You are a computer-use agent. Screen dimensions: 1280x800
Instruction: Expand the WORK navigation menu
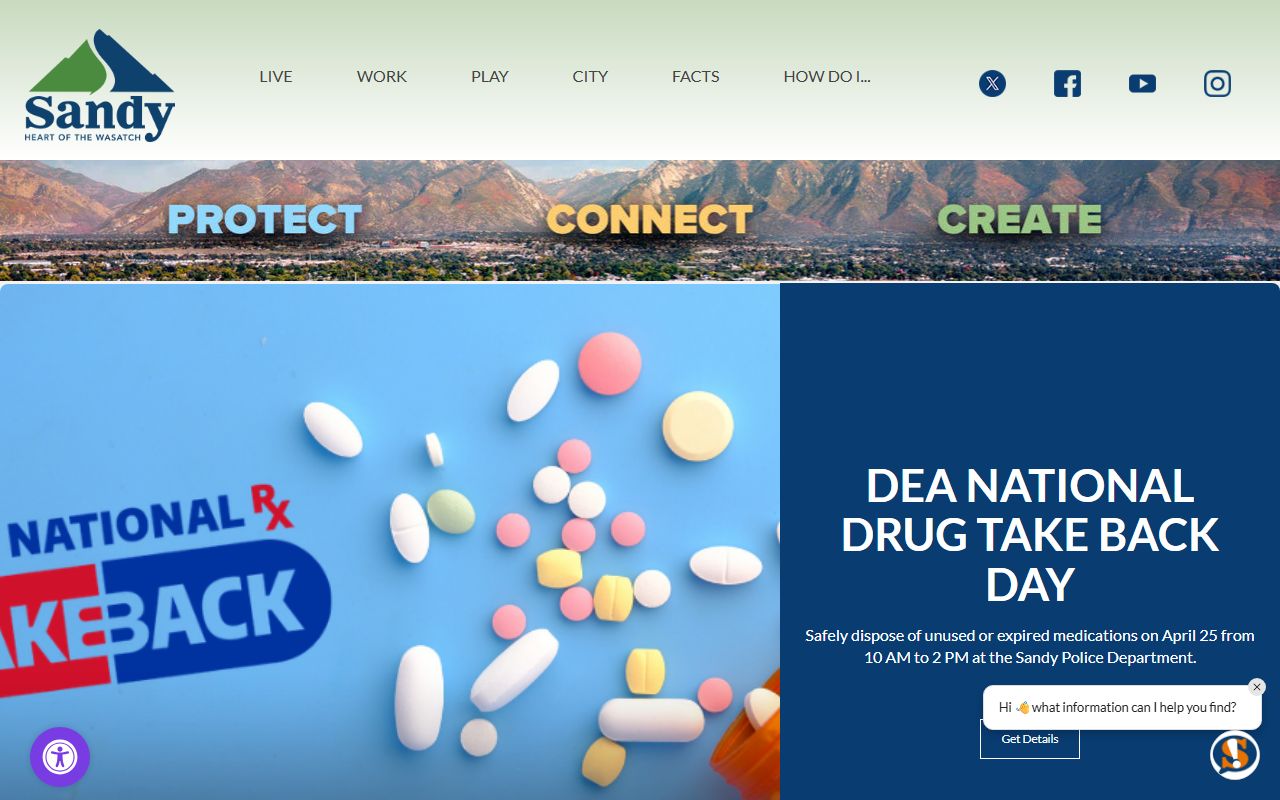(382, 76)
